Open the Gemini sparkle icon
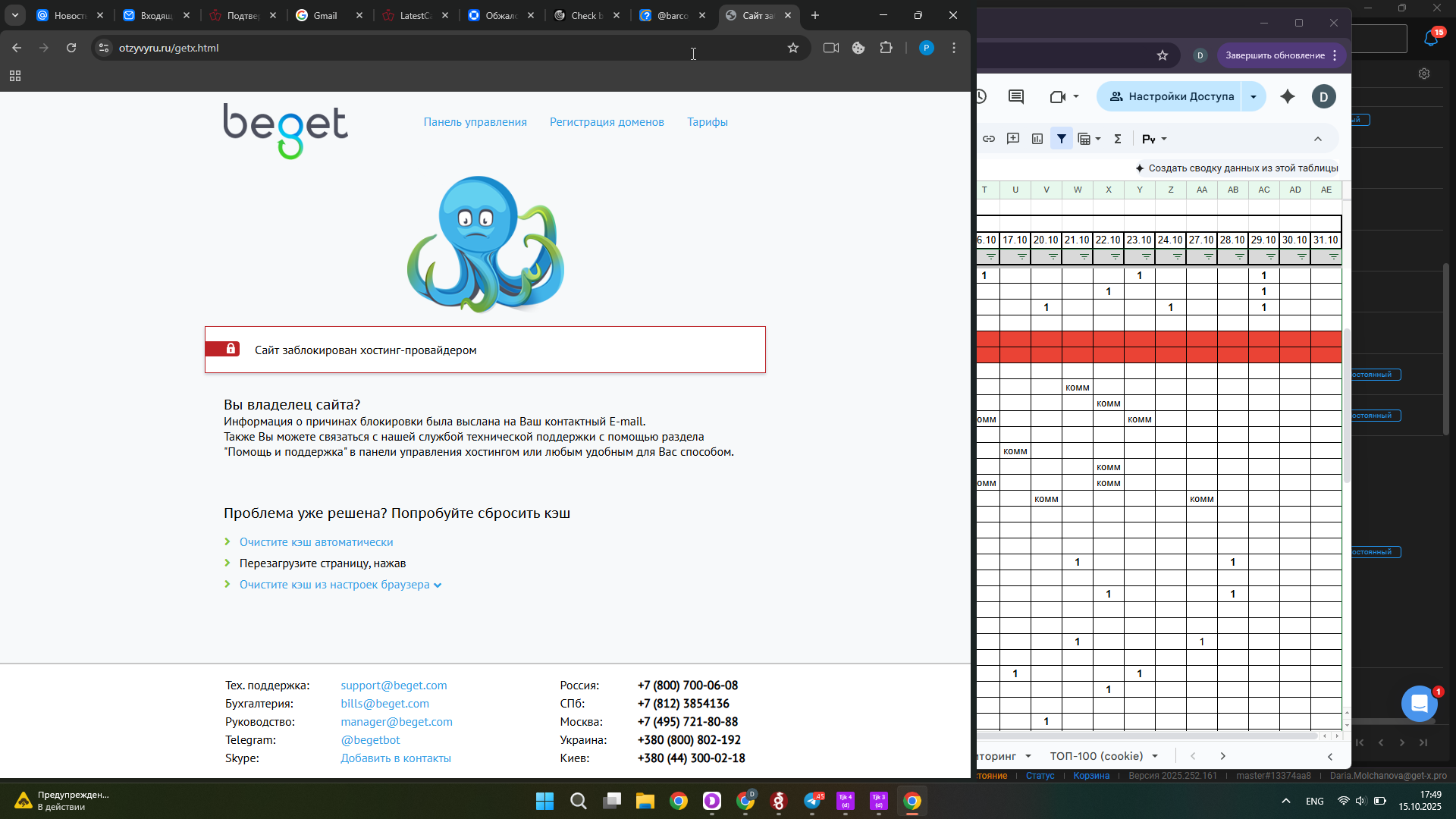This screenshot has height=819, width=1456. (x=1288, y=96)
